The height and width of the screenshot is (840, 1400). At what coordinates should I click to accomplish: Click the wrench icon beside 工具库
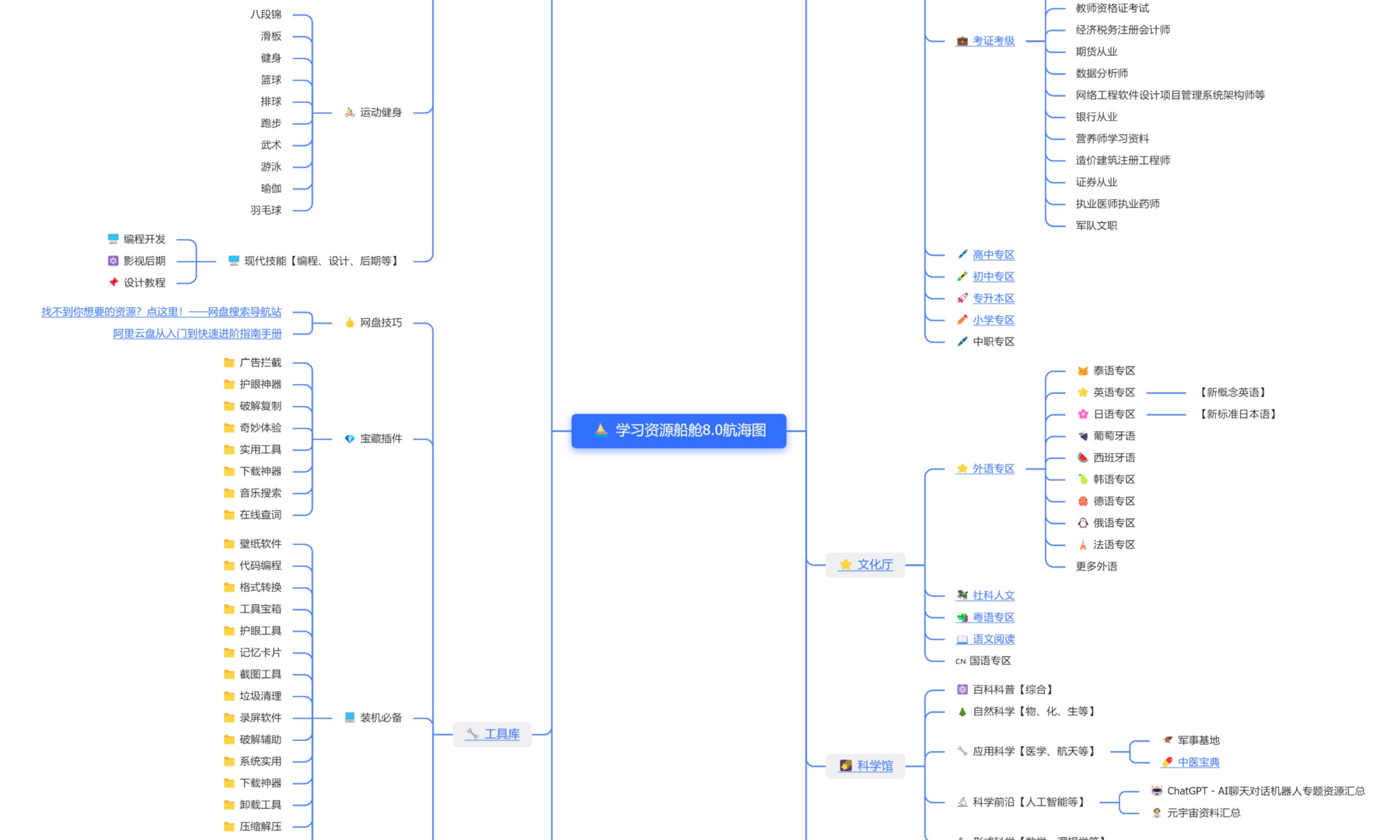tap(472, 734)
